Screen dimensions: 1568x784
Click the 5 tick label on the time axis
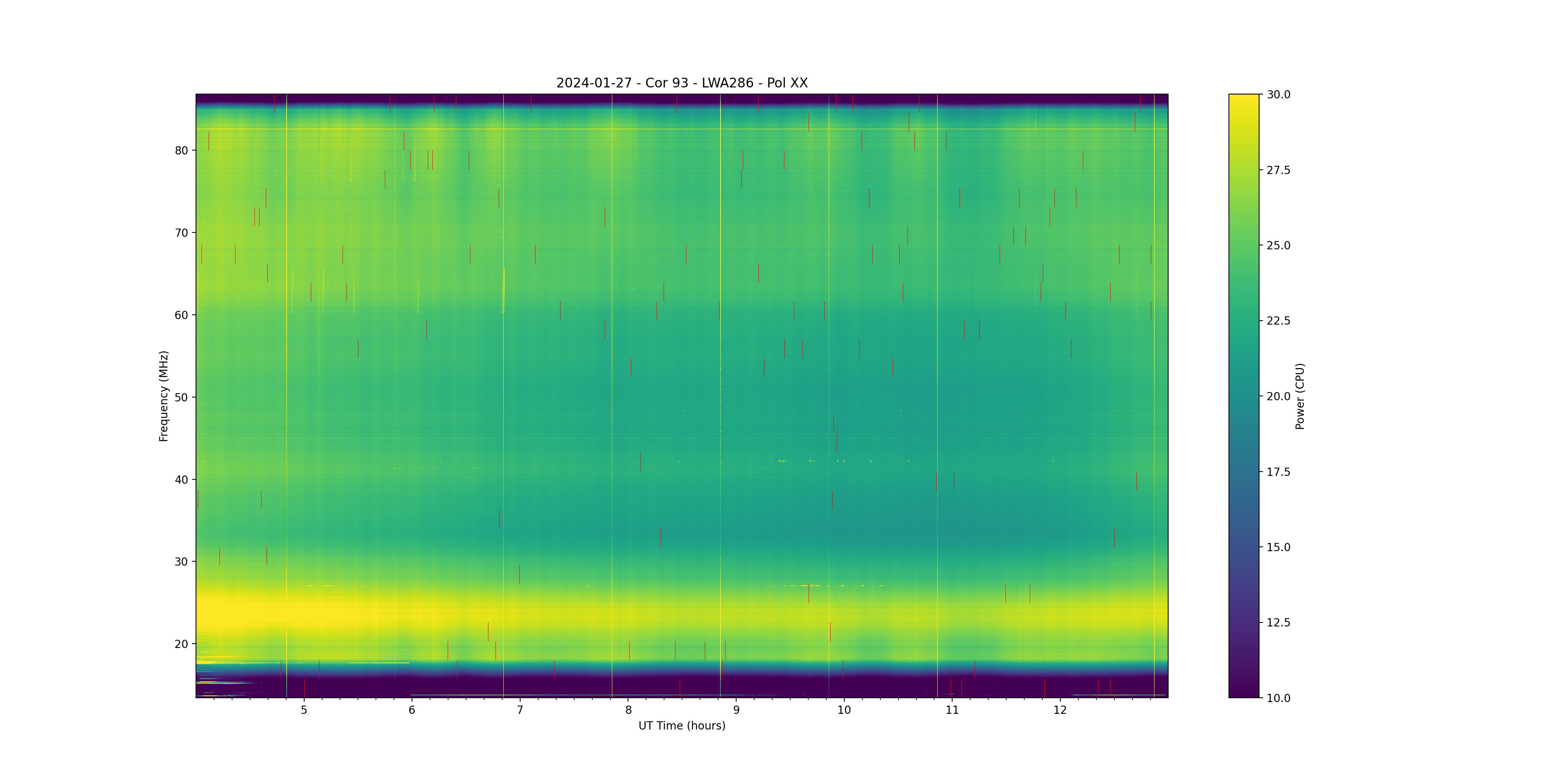pos(304,710)
